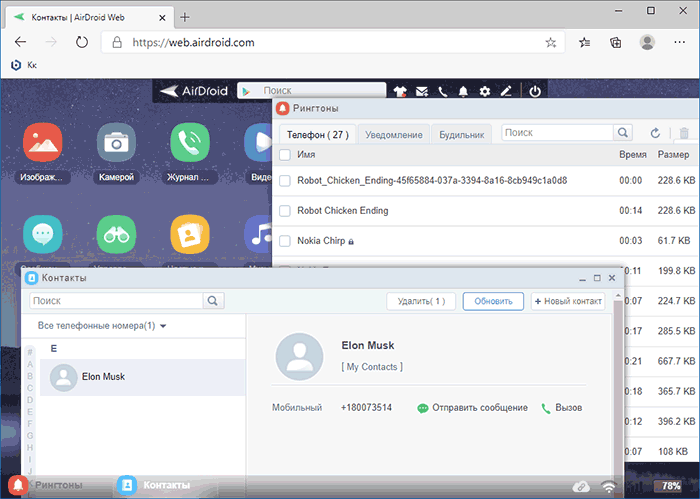This screenshot has height=499, width=700.
Task: Click the search magnifier in Contacts window
Action: [x=213, y=301]
